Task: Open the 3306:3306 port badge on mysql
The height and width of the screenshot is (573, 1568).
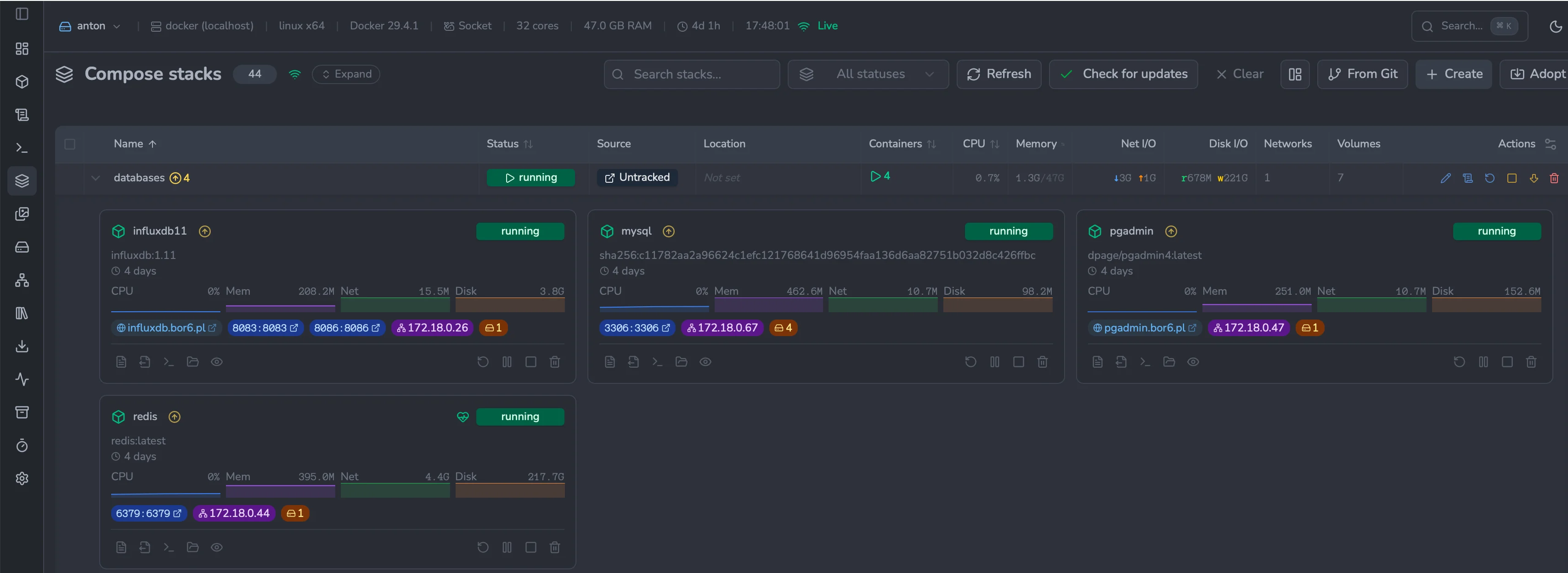Action: pyautogui.click(x=637, y=328)
